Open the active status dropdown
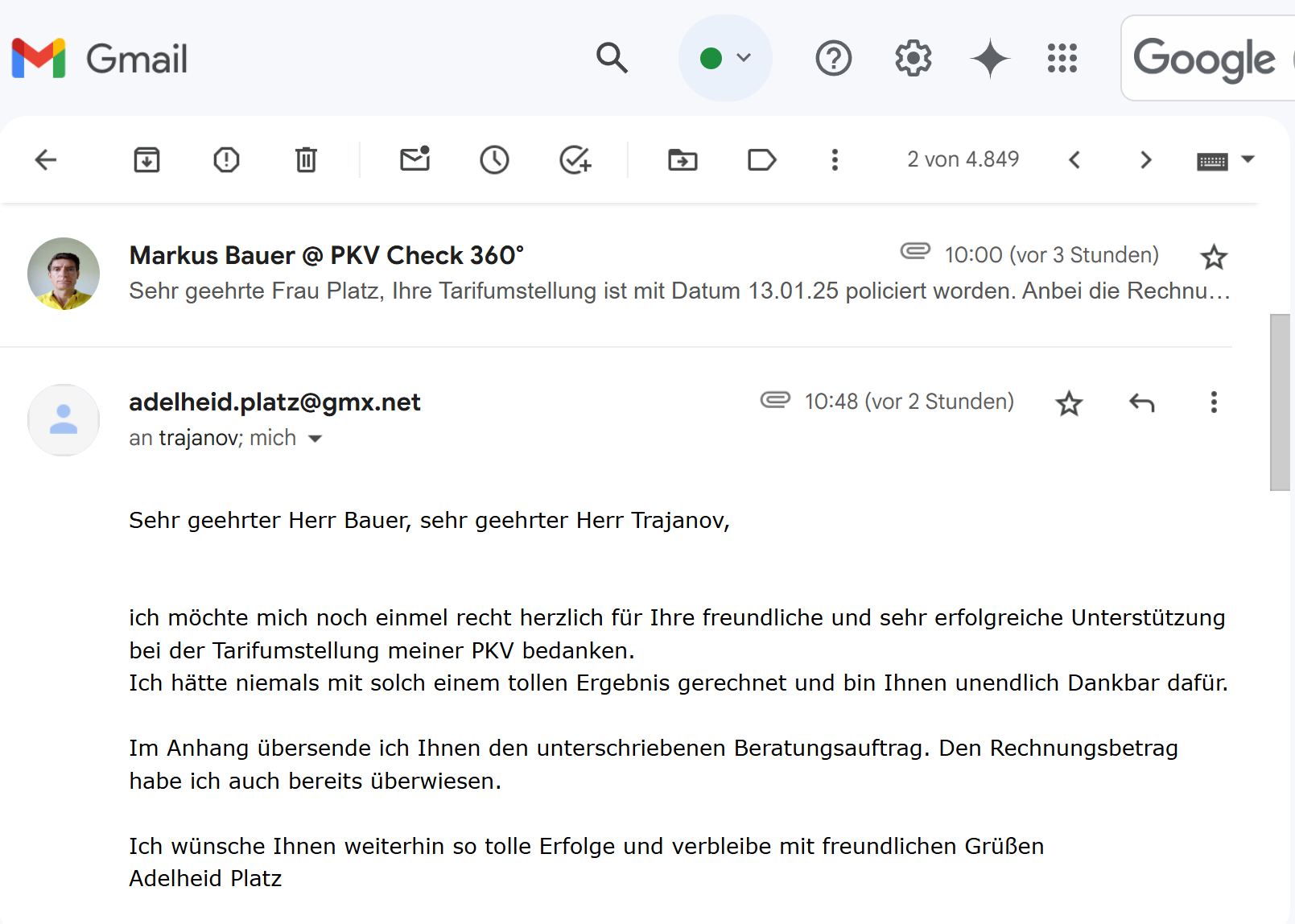This screenshot has width=1295, height=924. pyautogui.click(x=725, y=58)
